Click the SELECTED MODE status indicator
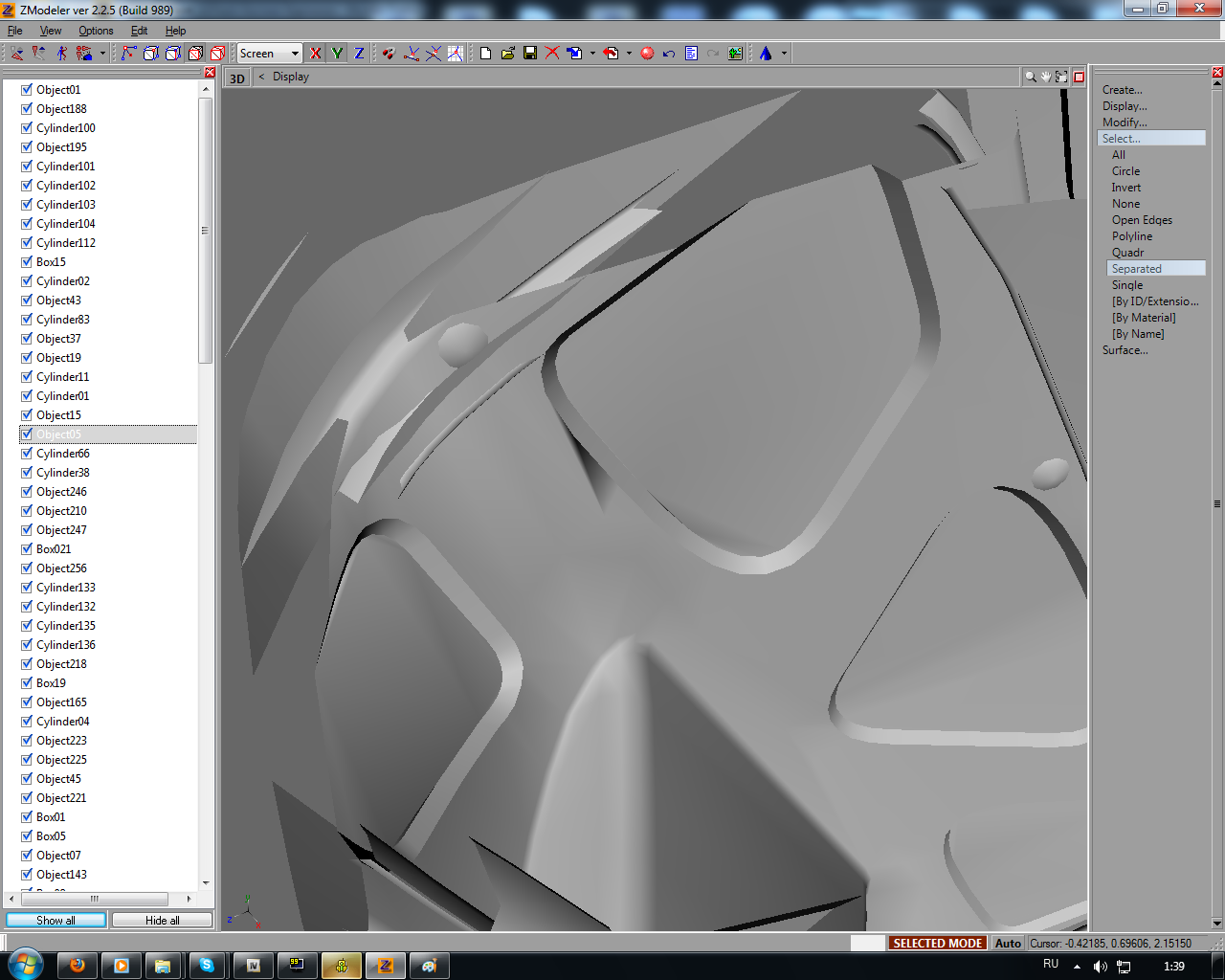This screenshot has height=980, width=1225. (x=937, y=943)
